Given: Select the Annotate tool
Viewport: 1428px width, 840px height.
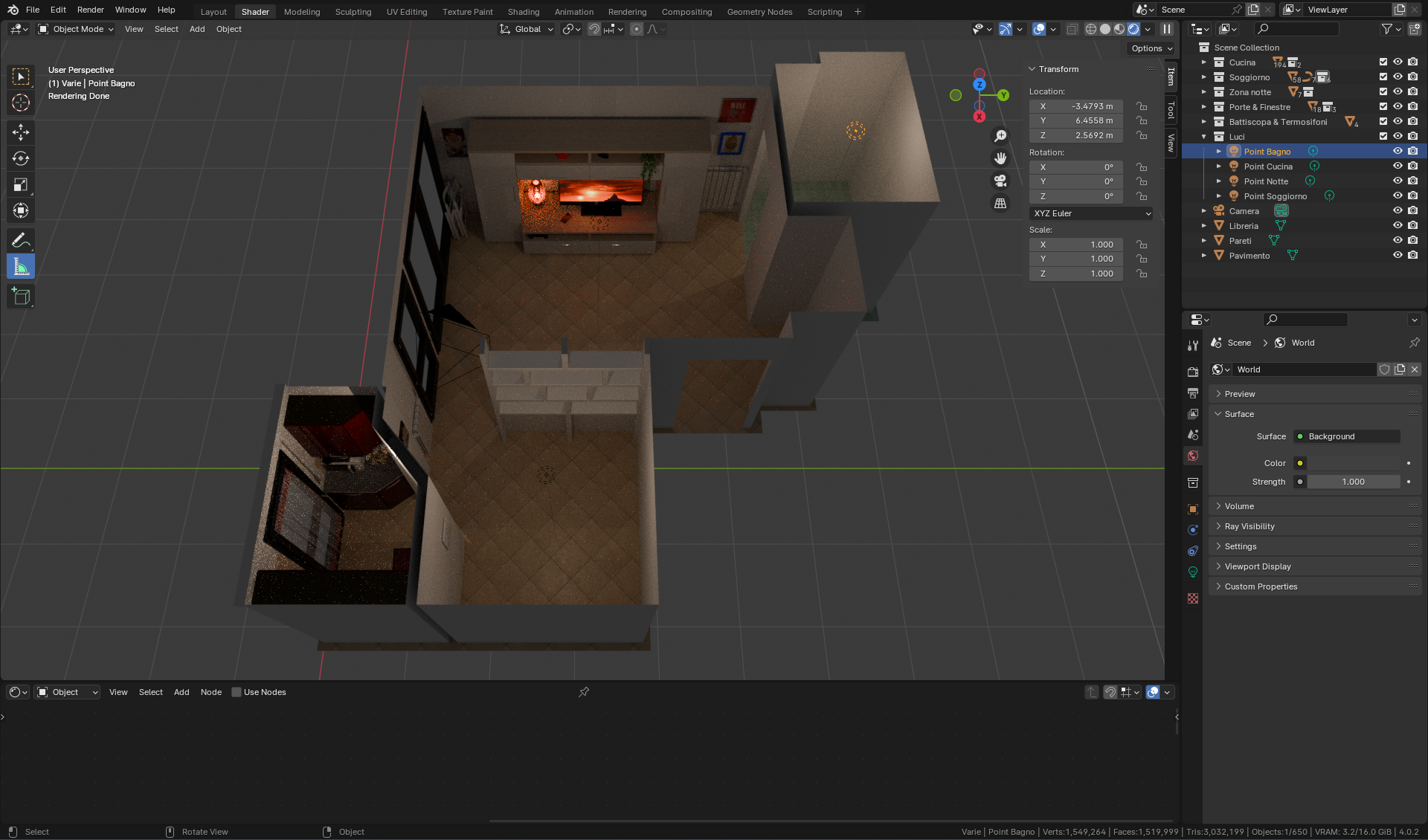Looking at the screenshot, I should click(x=21, y=240).
